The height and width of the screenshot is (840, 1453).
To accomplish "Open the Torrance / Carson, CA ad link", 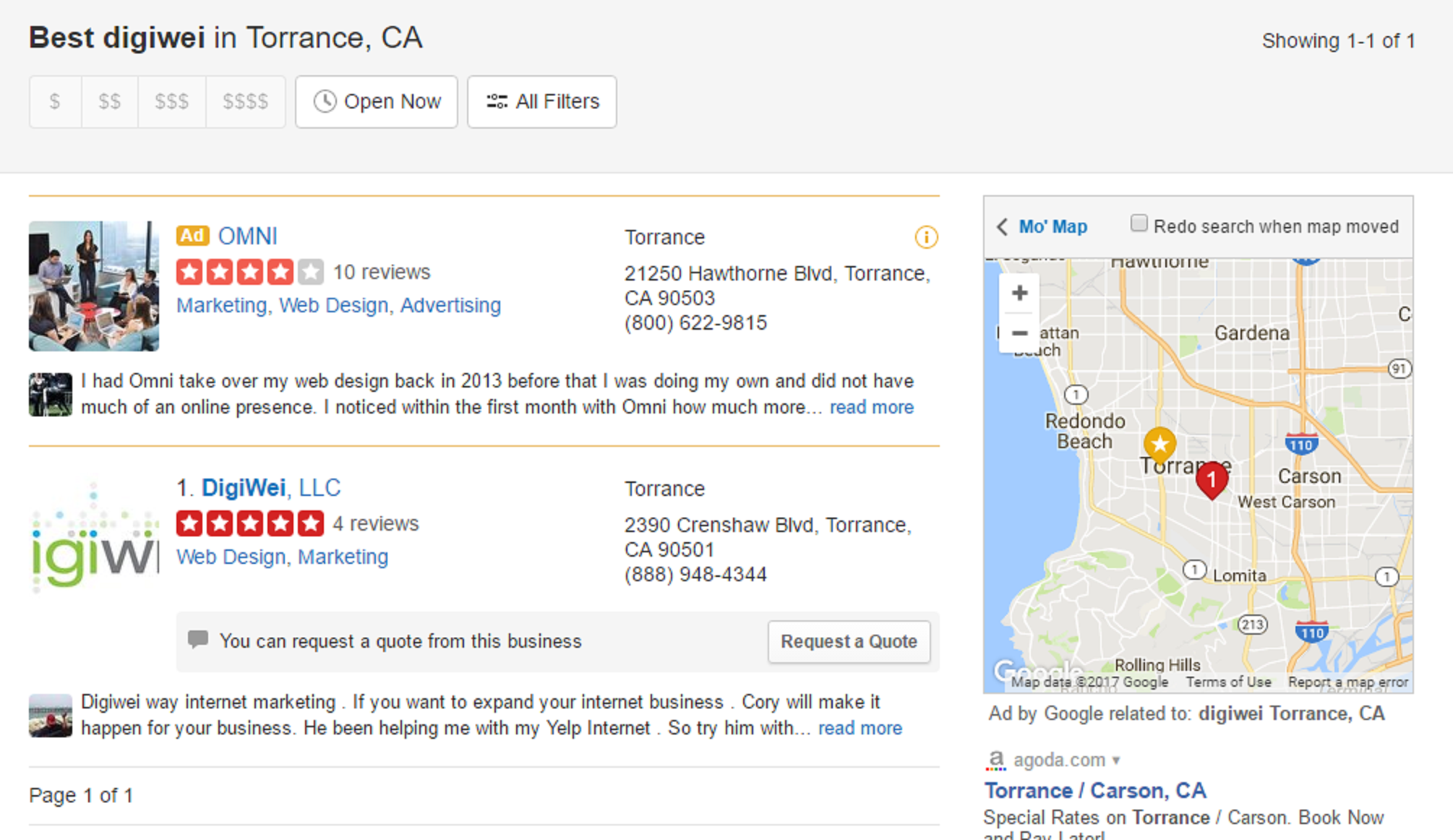I will point(1094,791).
